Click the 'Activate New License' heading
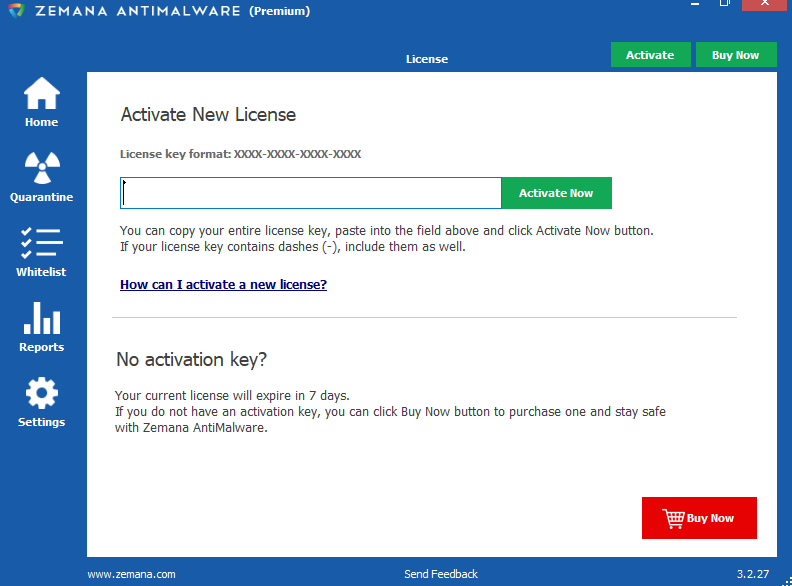The height and width of the screenshot is (586, 792). [x=208, y=115]
